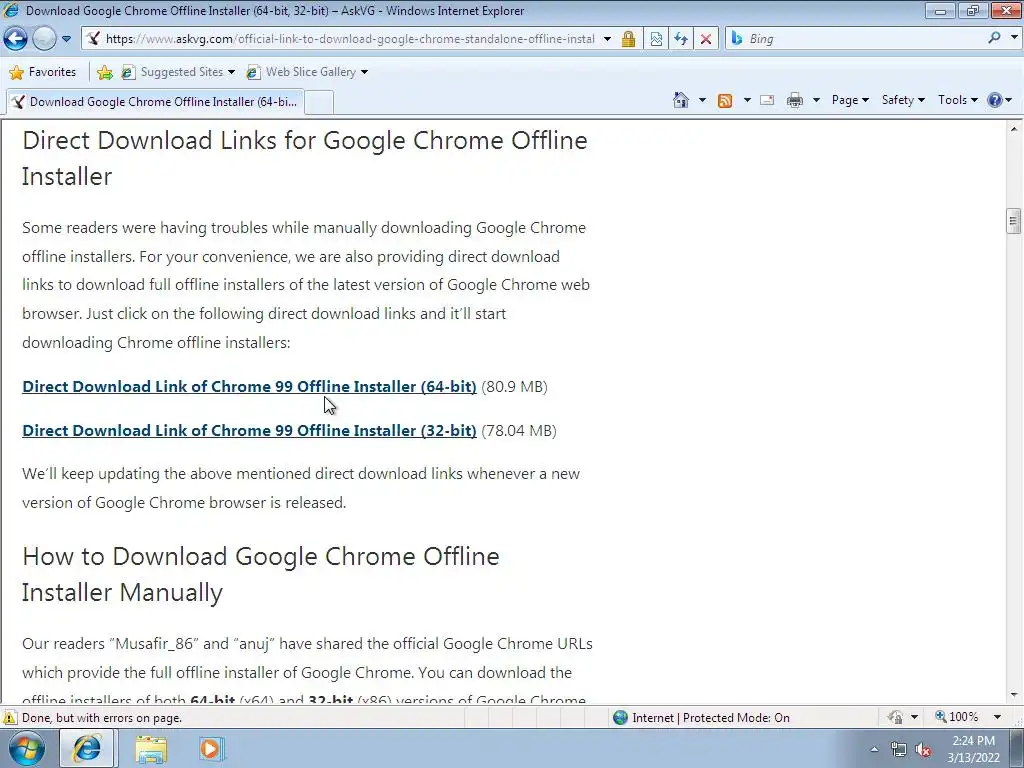Click the '(78.04 MB)' file size text

[519, 431]
